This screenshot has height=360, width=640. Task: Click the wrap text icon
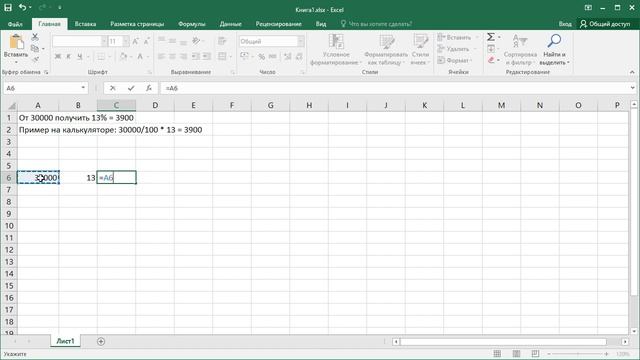tap(222, 41)
